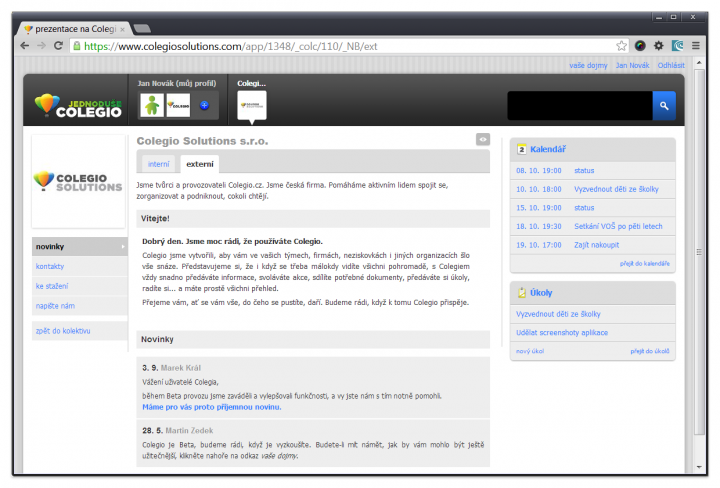The height and width of the screenshot is (488, 720).
Task: Click the scrollbar down arrow
Action: 699,467
